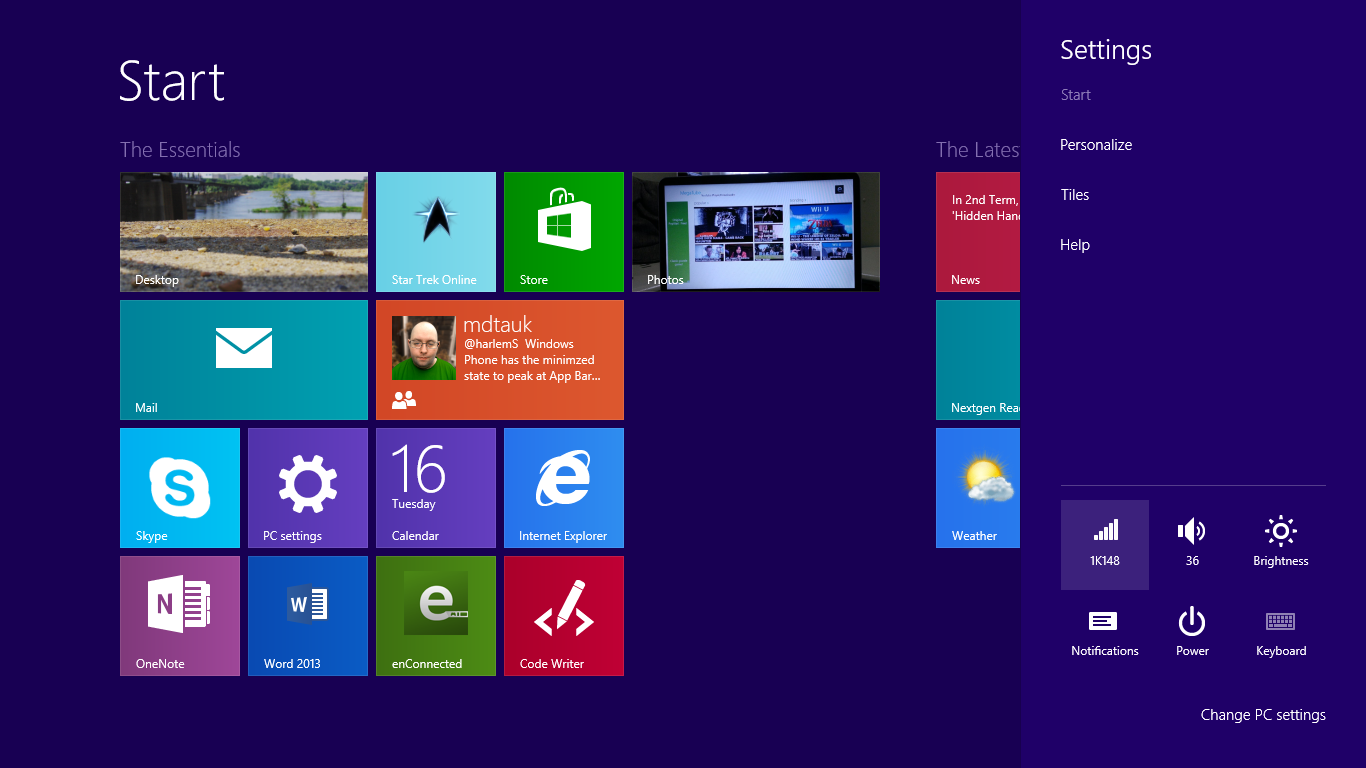Launch Skype from its tile
The height and width of the screenshot is (768, 1366).
(180, 488)
